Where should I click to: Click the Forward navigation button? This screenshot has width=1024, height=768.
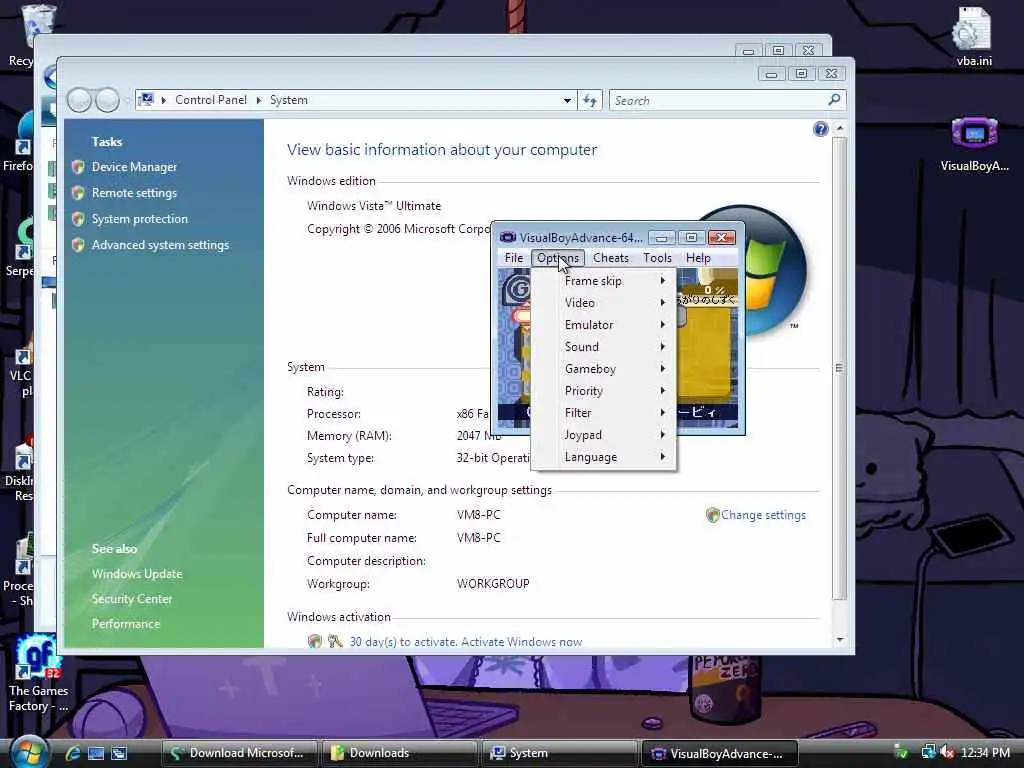106,101
